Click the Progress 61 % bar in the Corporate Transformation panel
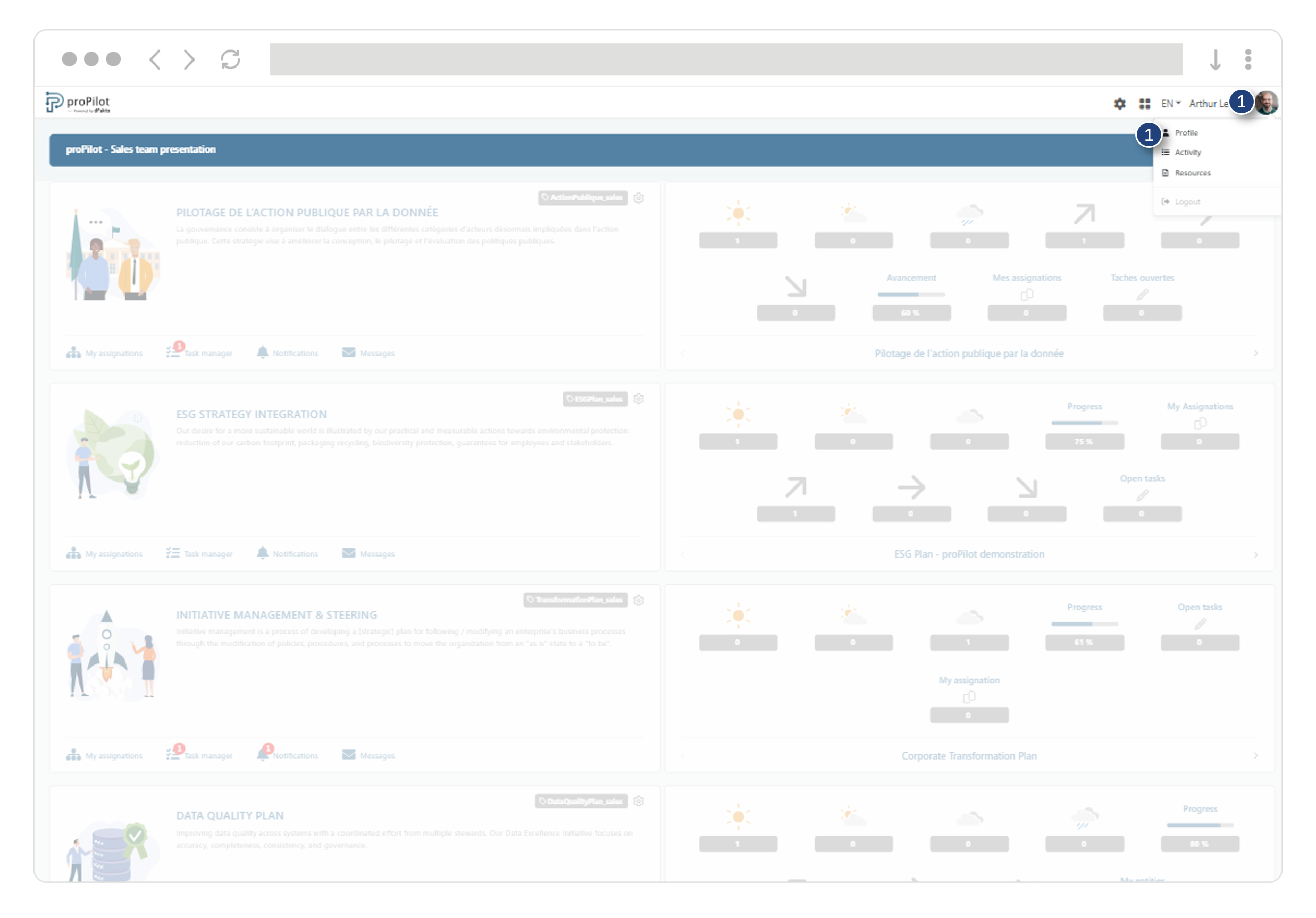Viewport: 1316px width, 918px height. pos(1085,624)
